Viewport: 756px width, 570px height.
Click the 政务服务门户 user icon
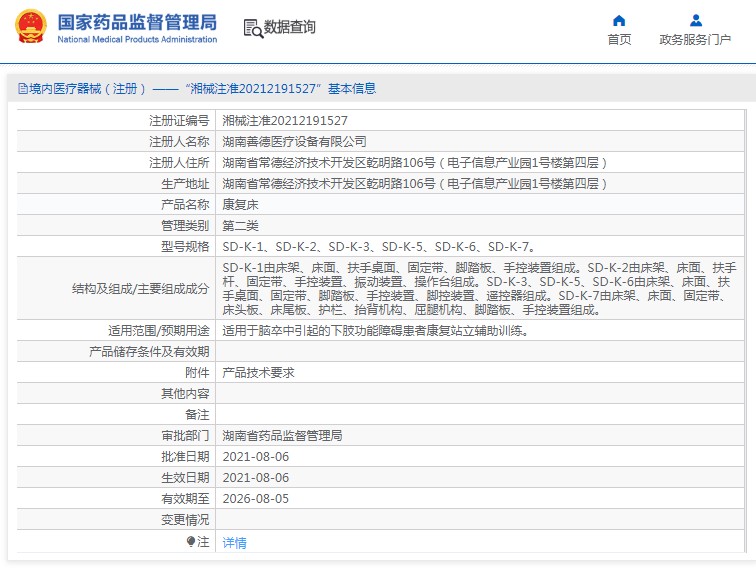click(695, 20)
